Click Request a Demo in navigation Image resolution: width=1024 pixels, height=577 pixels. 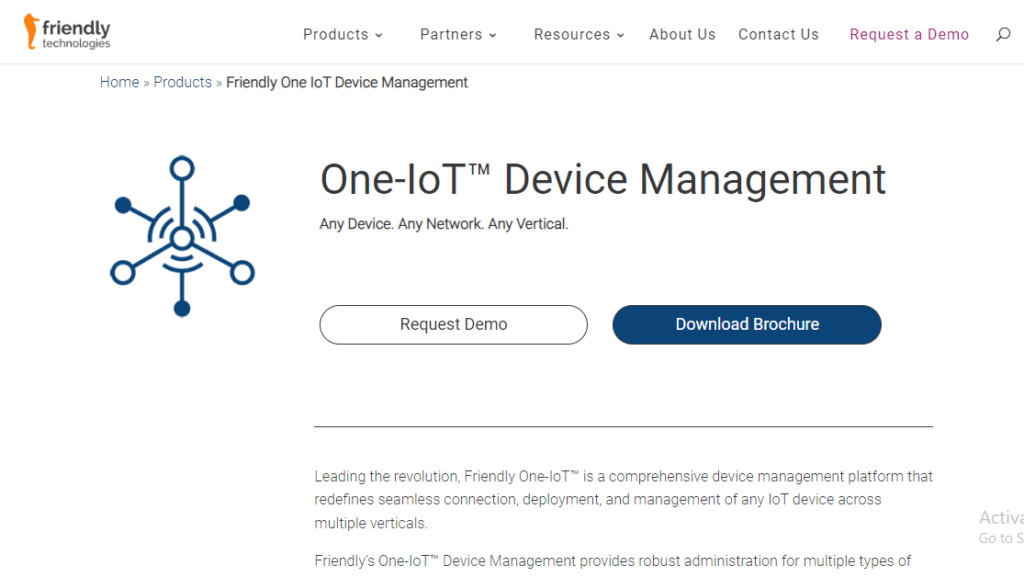[x=909, y=35]
